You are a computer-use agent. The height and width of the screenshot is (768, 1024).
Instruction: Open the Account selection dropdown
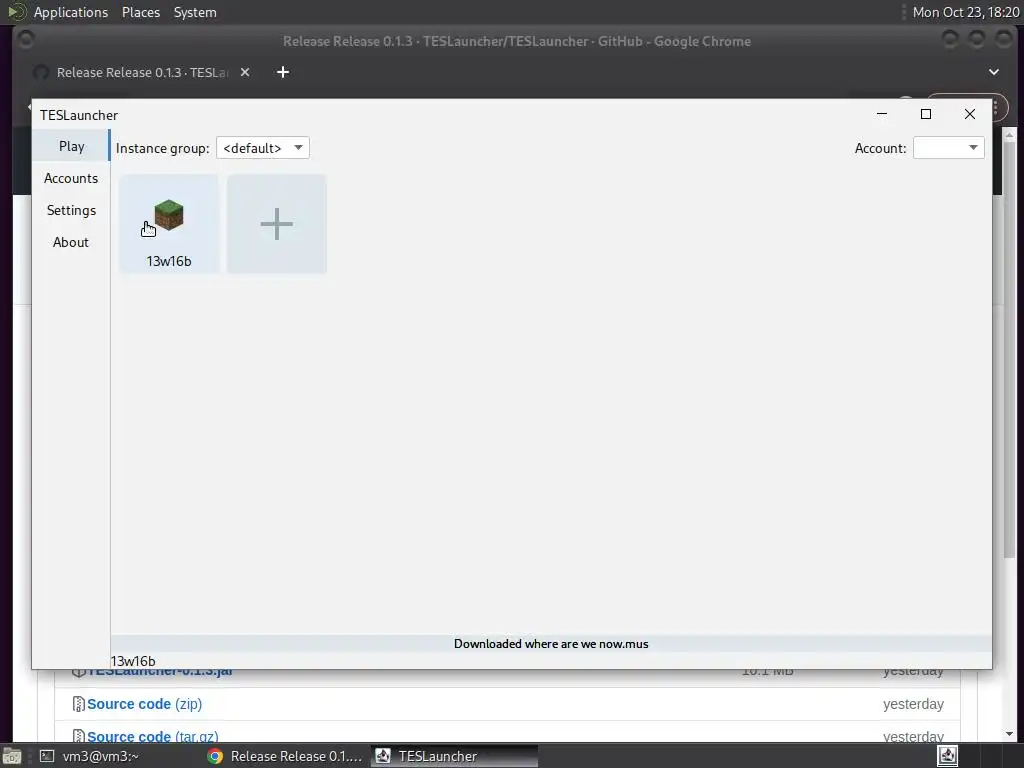click(x=948, y=148)
